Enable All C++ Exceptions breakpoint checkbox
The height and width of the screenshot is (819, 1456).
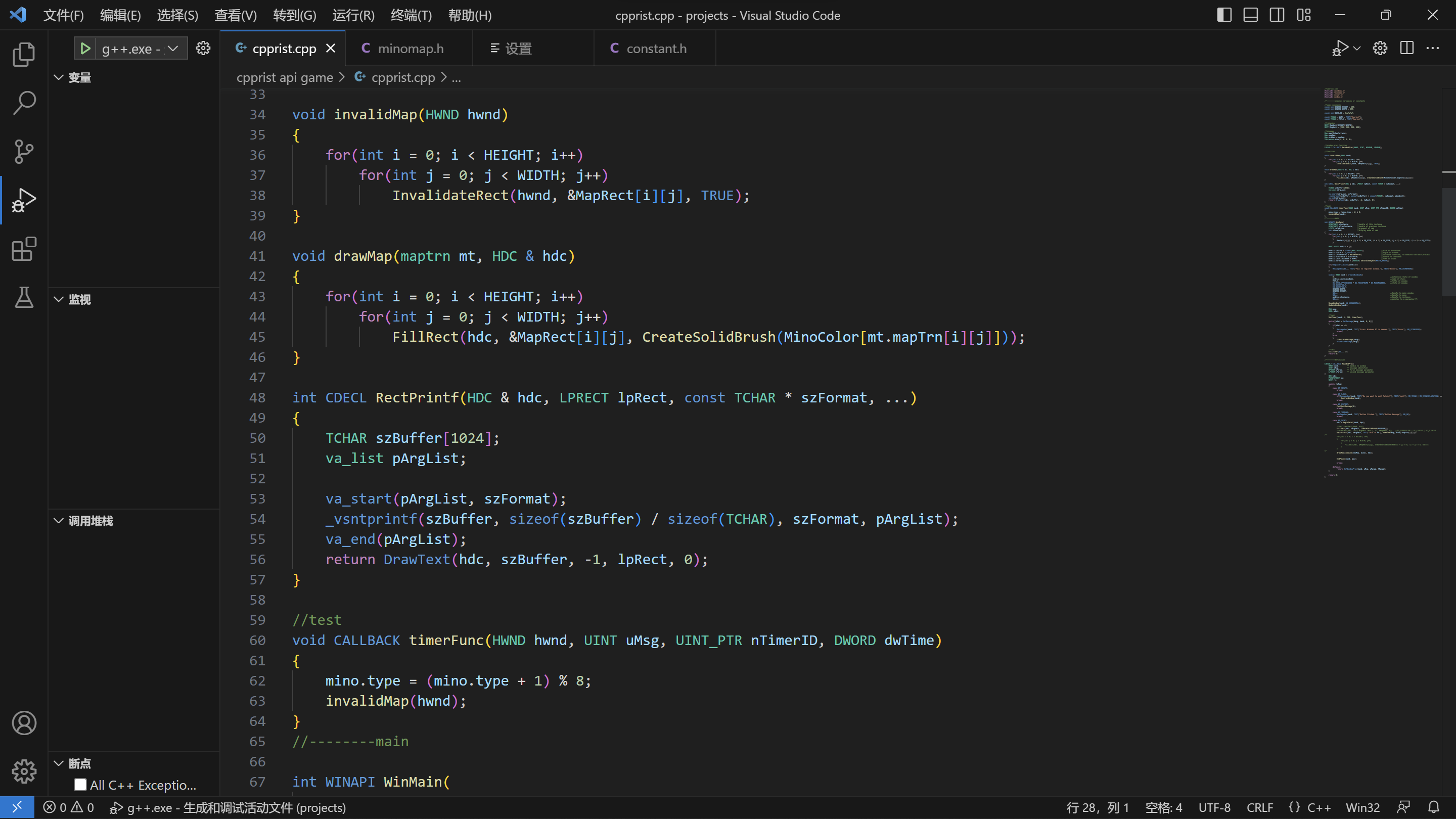click(80, 785)
